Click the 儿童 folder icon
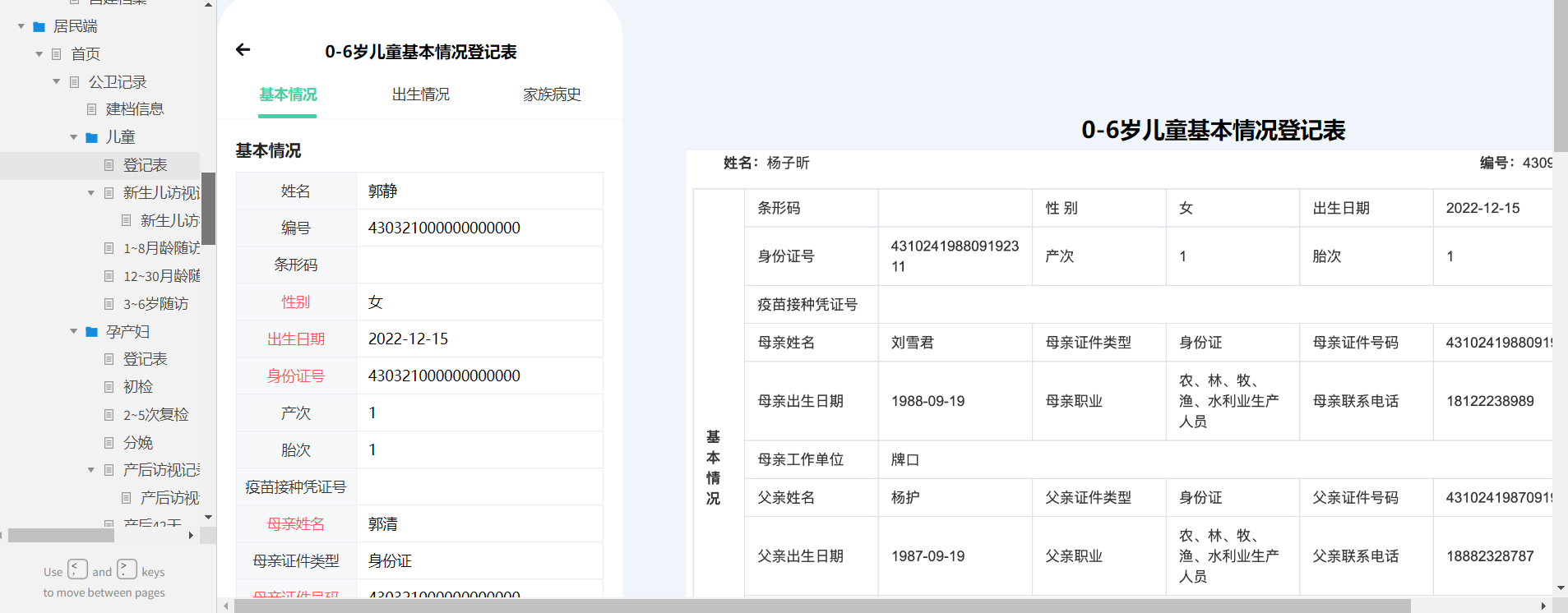 pos(91,138)
